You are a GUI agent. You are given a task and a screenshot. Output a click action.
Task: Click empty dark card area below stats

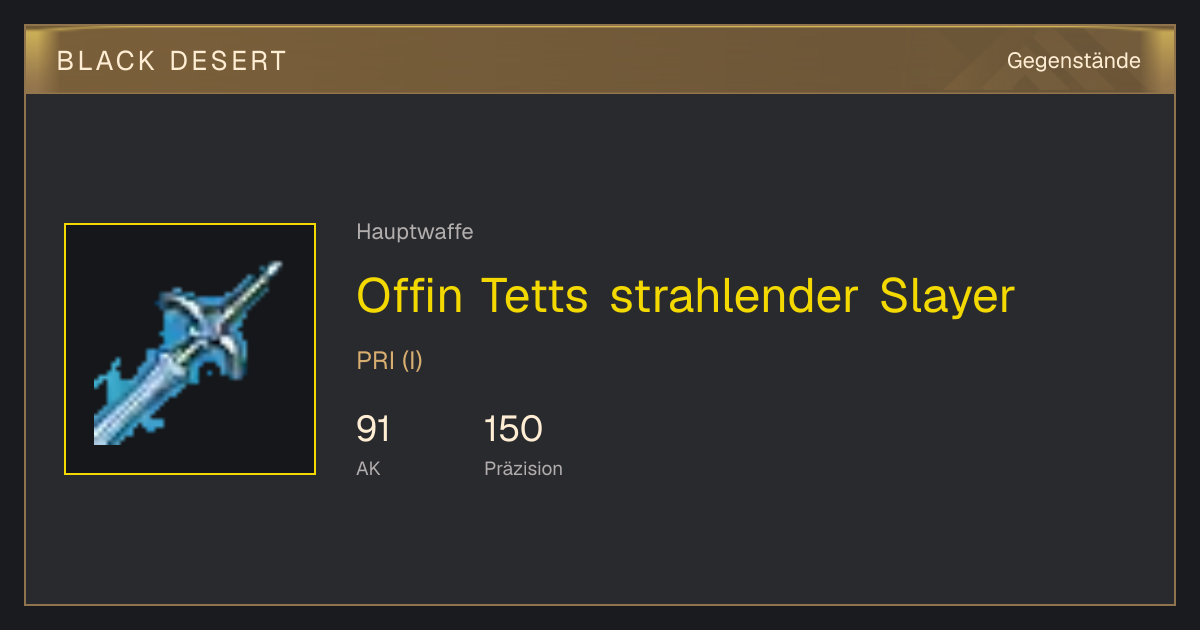(x=700, y=545)
